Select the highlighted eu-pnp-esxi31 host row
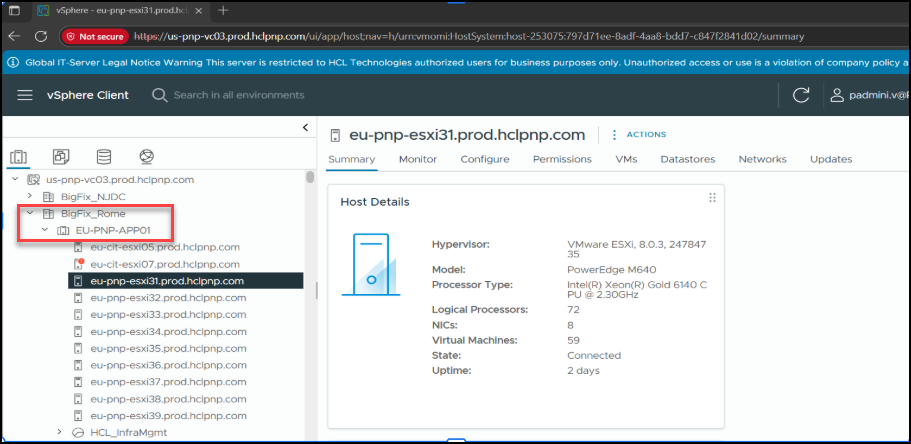The width and height of the screenshot is (911, 444). pyautogui.click(x=186, y=281)
